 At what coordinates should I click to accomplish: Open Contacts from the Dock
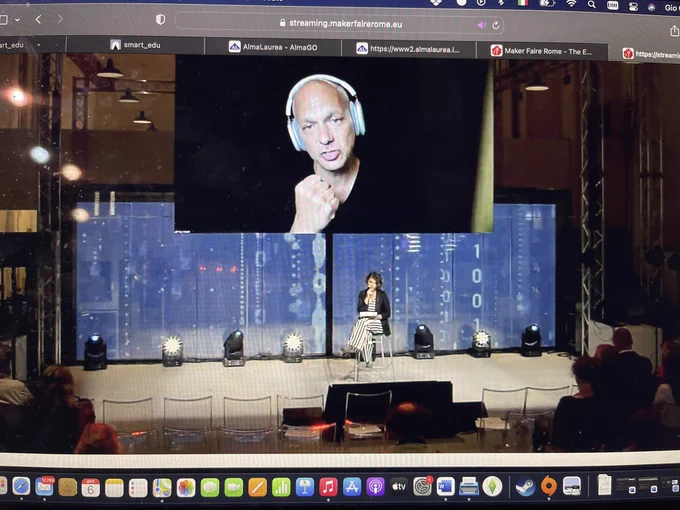[x=68, y=487]
